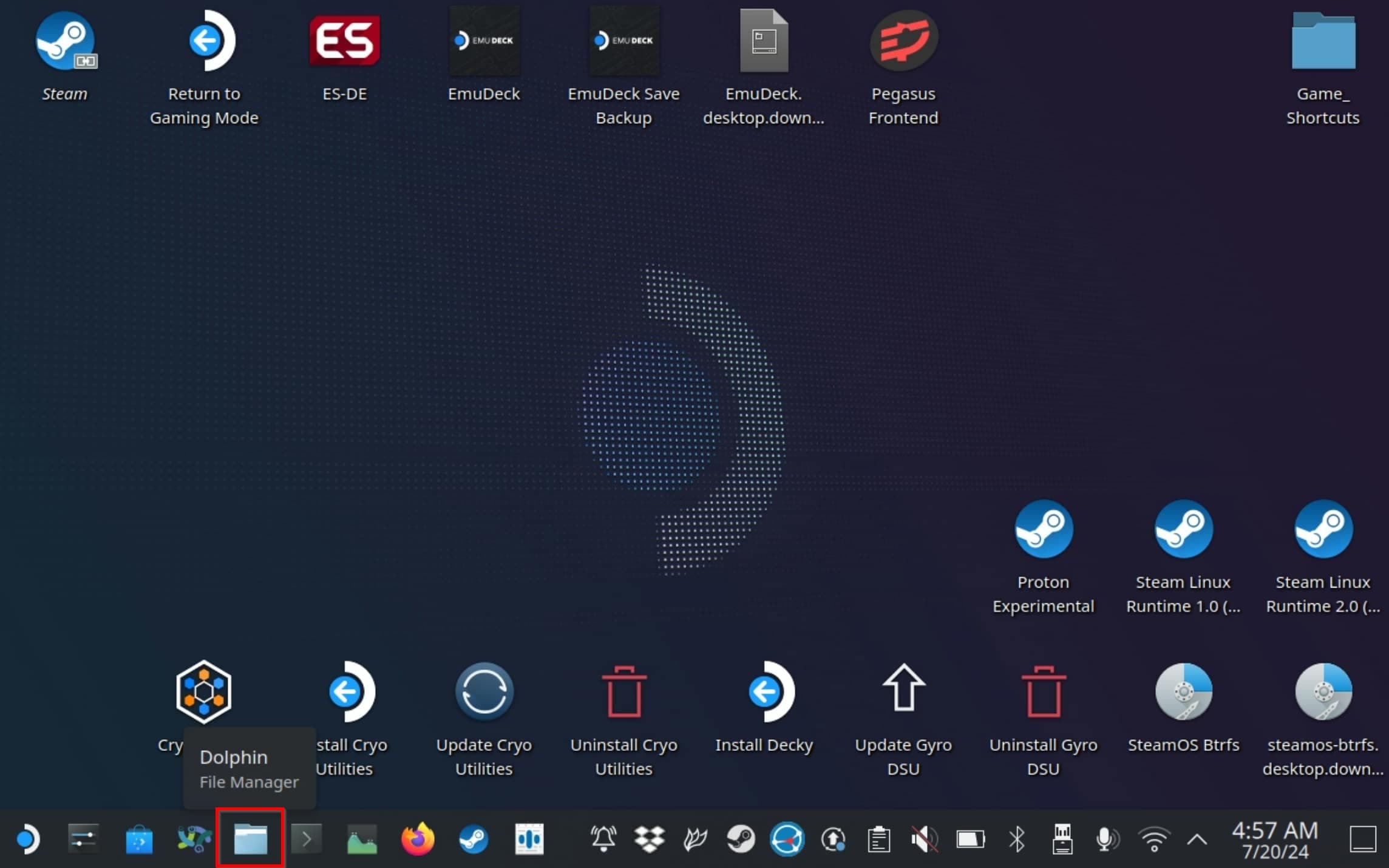Open the pinned Steam icon in taskbar
This screenshot has width=1389, height=868.
coord(473,839)
